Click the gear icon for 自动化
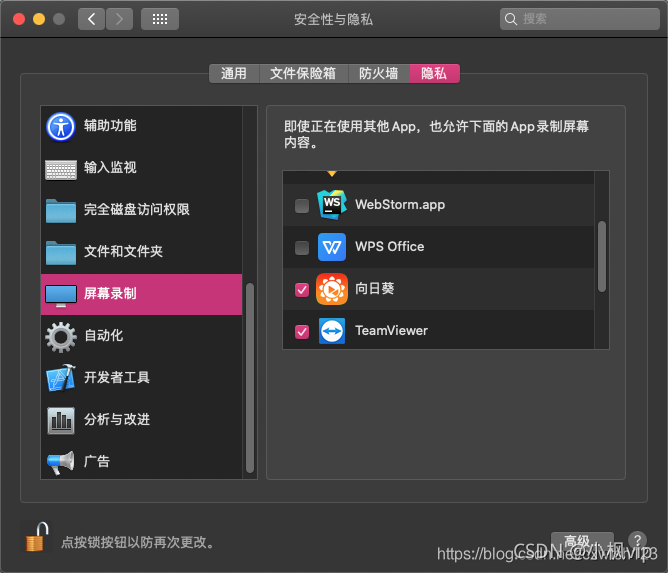 61,337
